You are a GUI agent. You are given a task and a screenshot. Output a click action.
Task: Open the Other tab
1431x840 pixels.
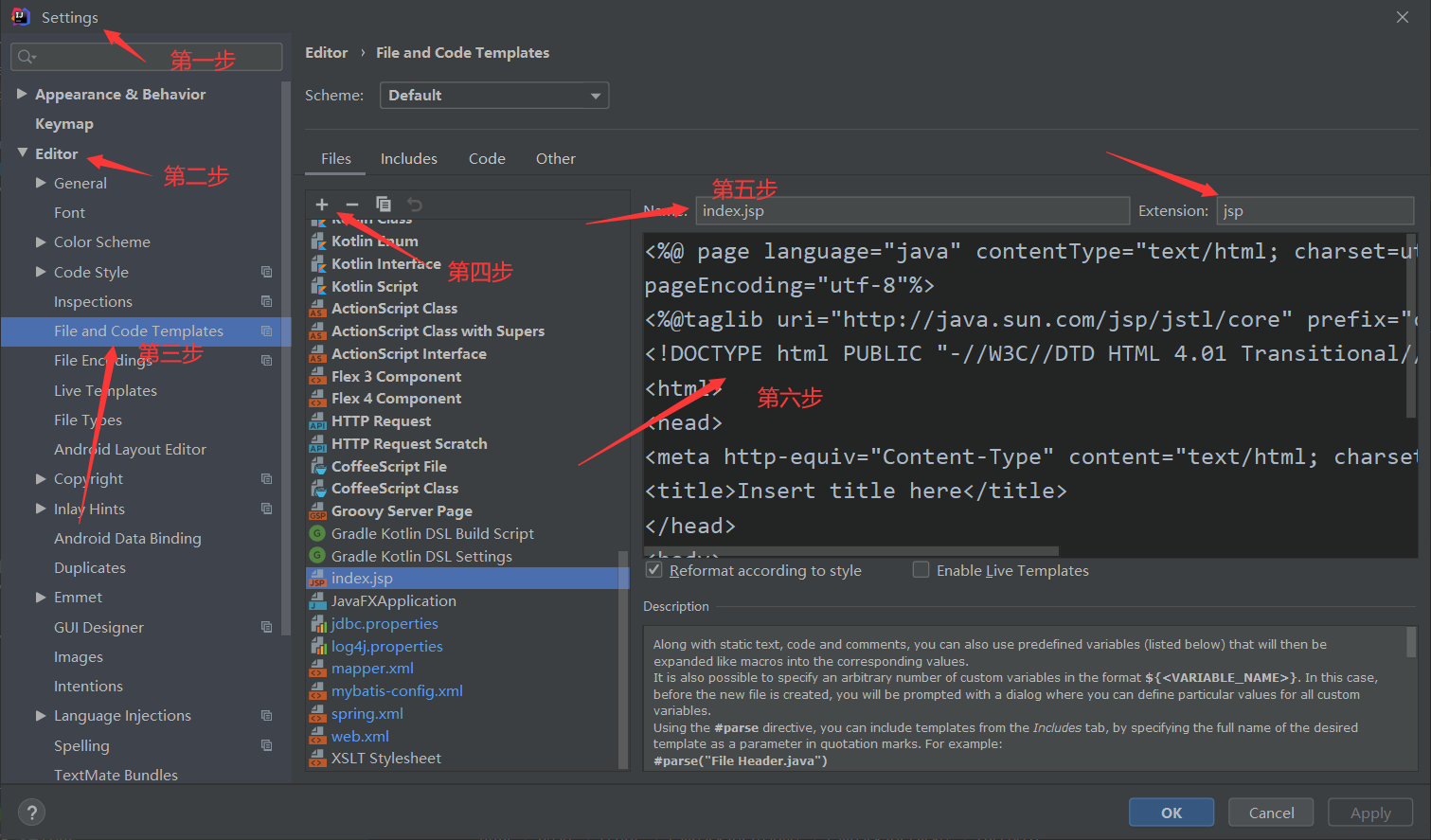pos(555,158)
